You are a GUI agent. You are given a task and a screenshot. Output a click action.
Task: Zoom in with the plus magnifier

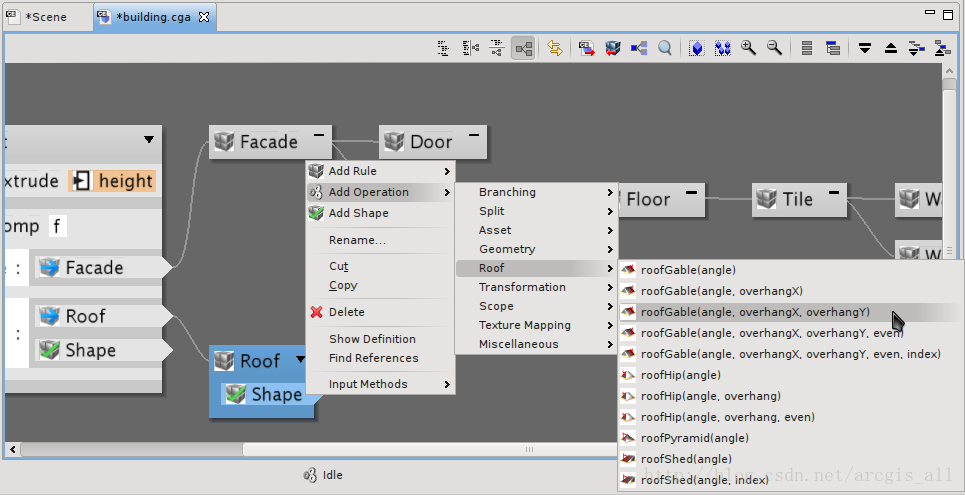tap(748, 47)
